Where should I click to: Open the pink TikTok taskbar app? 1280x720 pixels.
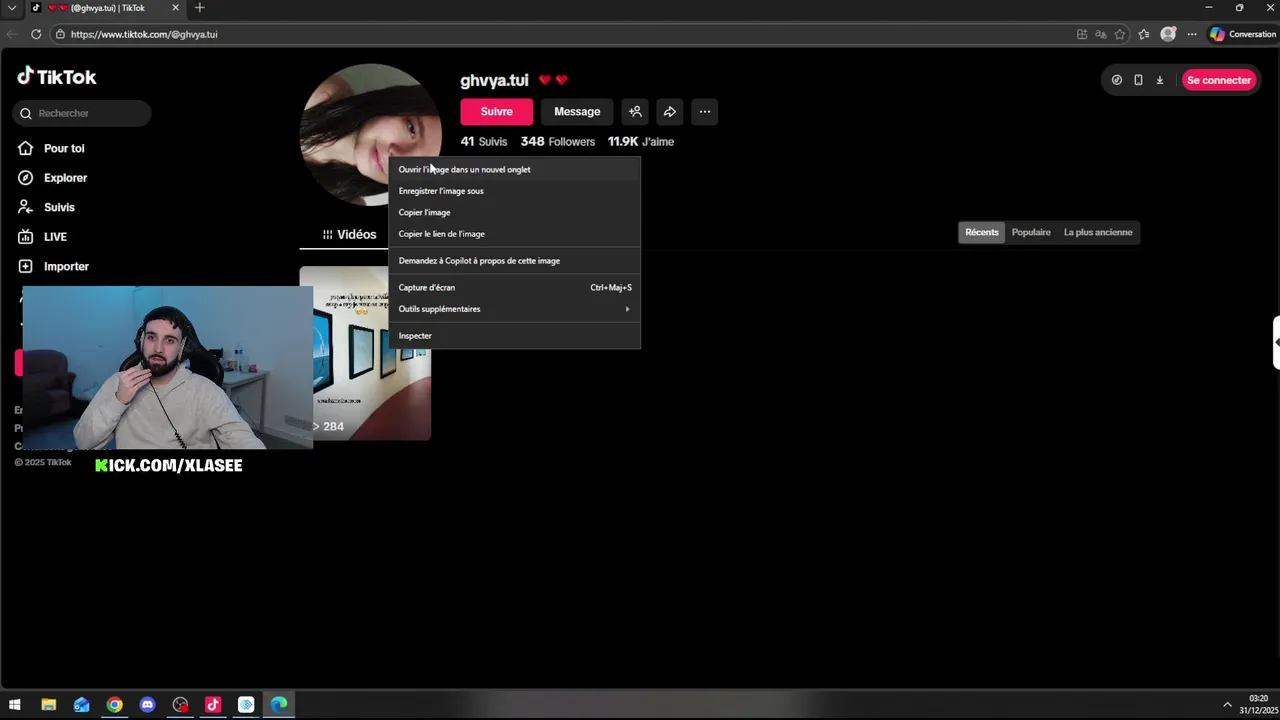[x=213, y=705]
